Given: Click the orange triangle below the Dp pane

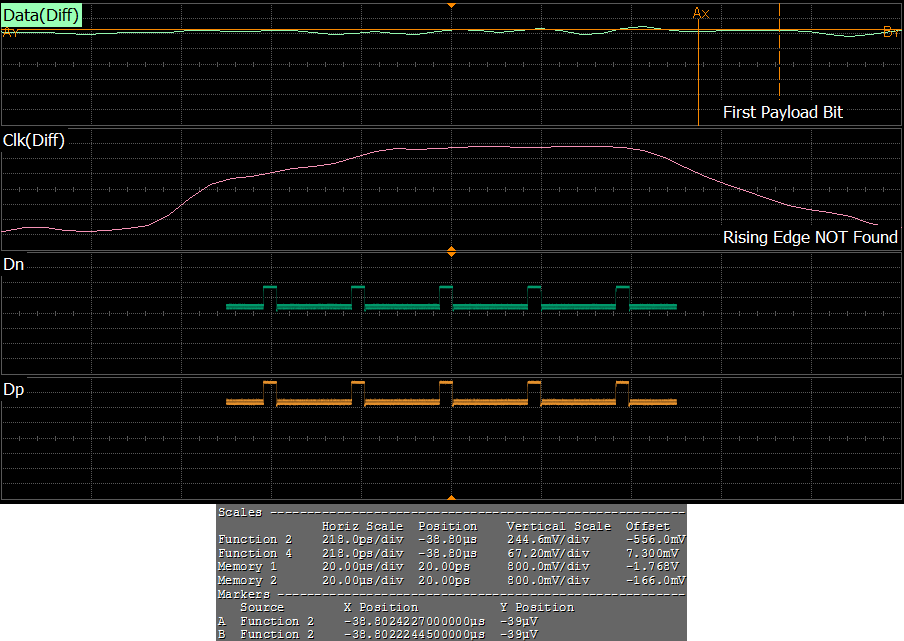Looking at the screenshot, I should 452,497.
